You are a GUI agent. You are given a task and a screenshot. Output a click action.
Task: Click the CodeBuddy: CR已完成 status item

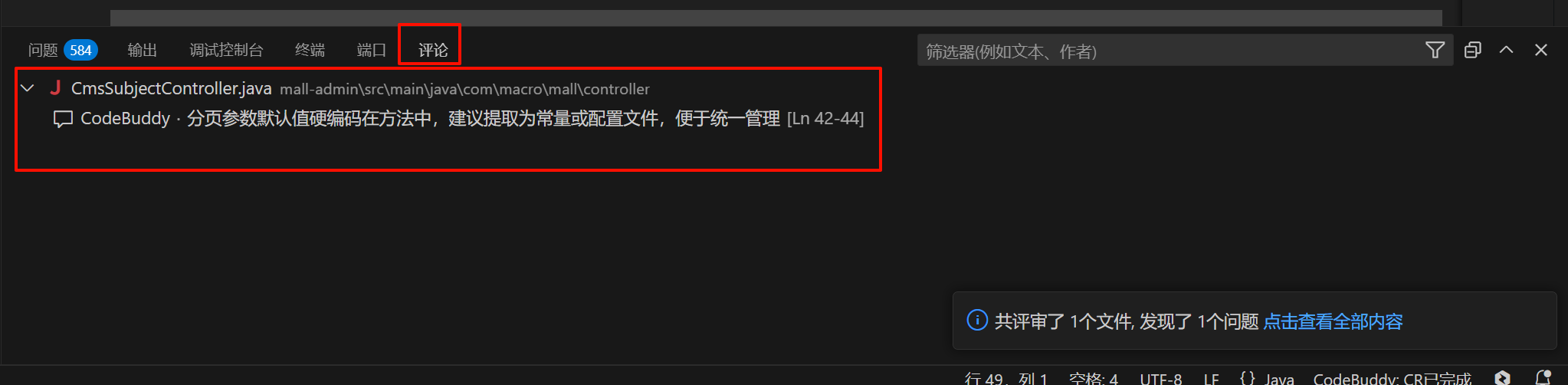coord(1392,378)
